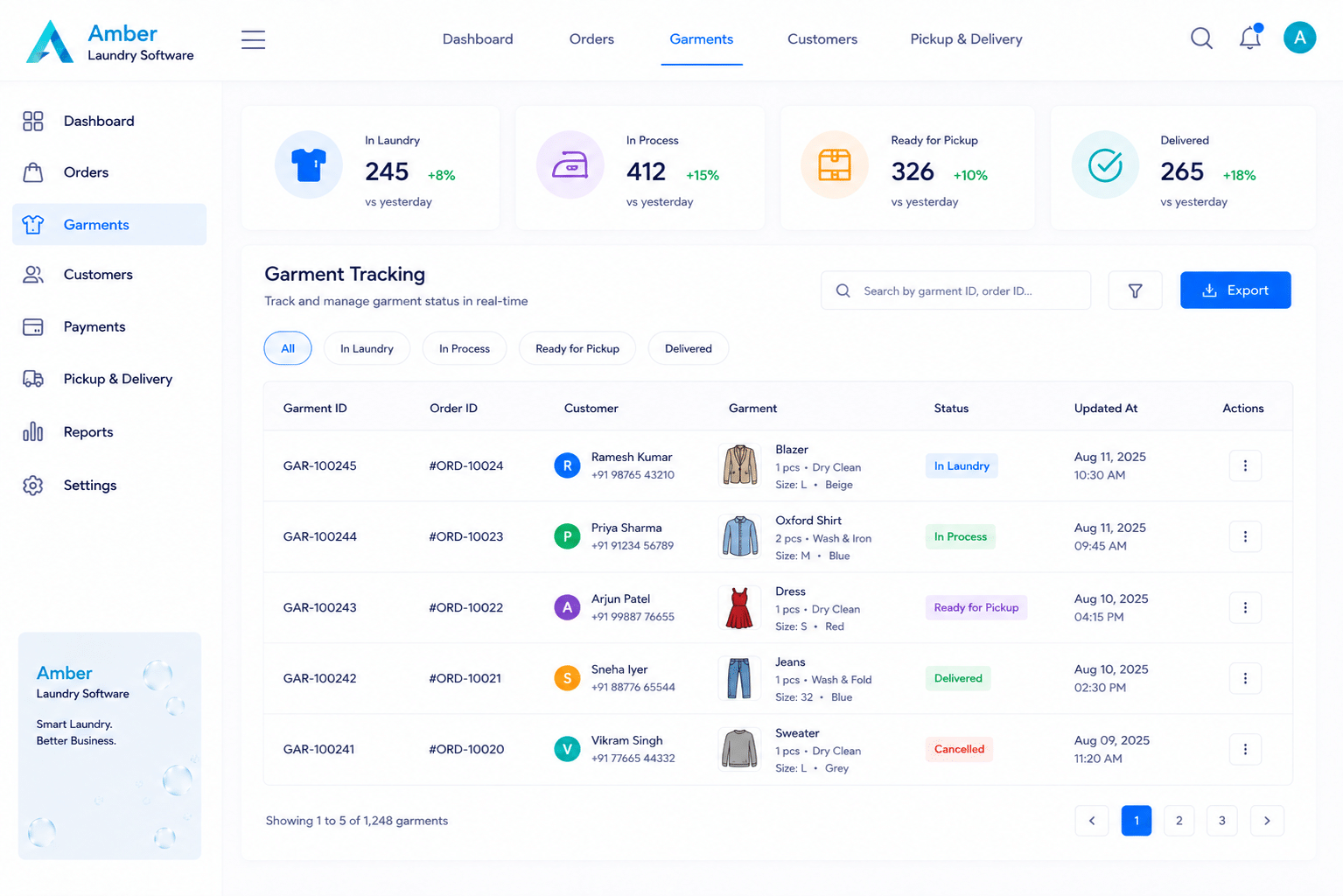Click the Payments card icon in sidebar
Image resolution: width=1343 pixels, height=896 pixels.
point(33,327)
